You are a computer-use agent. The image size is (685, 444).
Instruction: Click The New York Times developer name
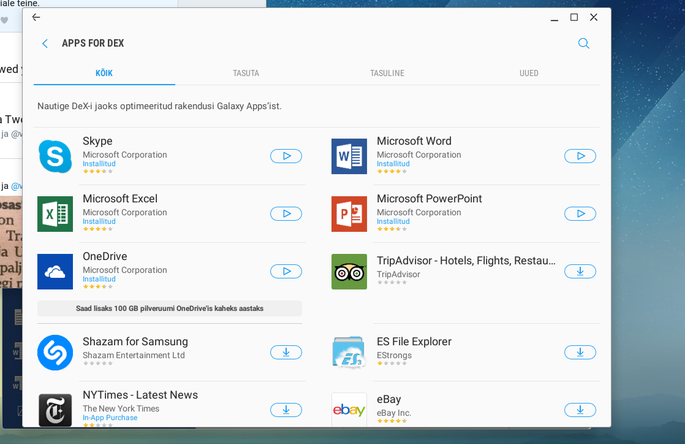point(121,409)
